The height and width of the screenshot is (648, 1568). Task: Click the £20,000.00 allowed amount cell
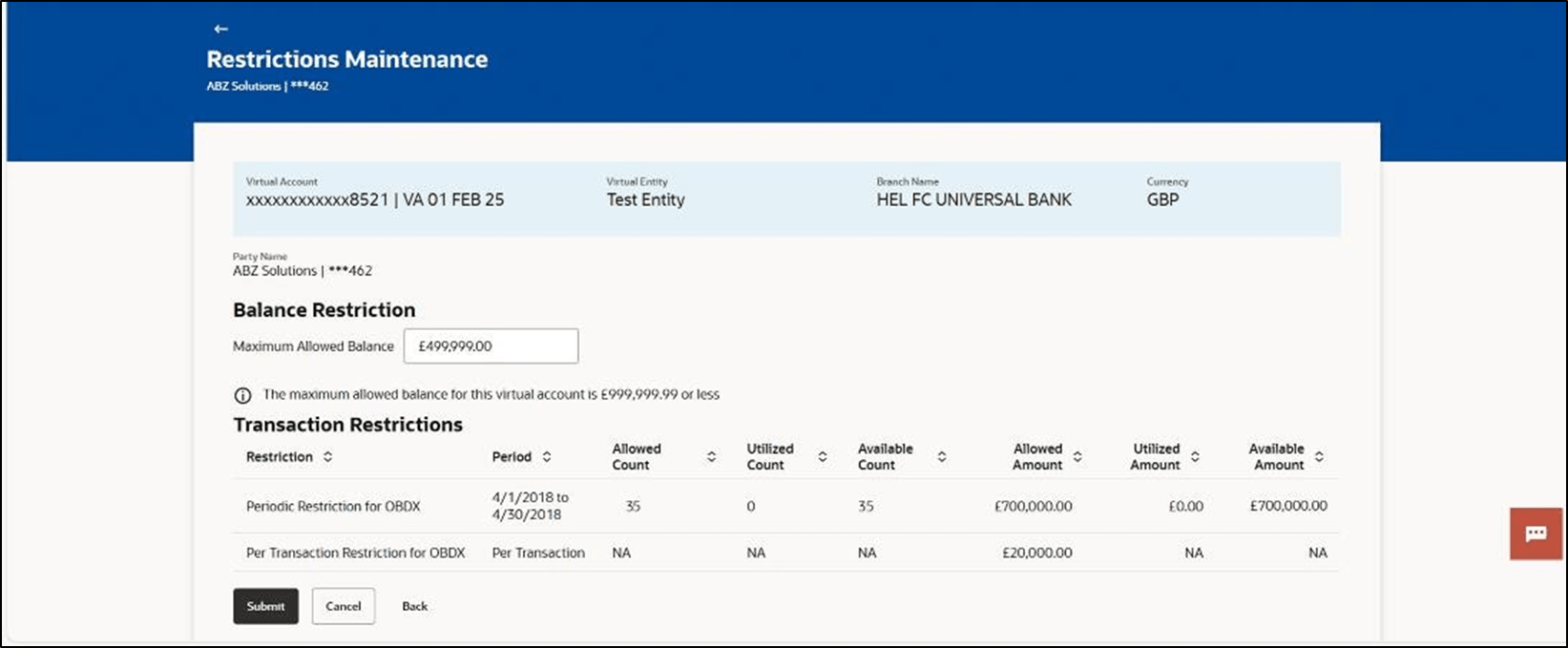click(1037, 553)
